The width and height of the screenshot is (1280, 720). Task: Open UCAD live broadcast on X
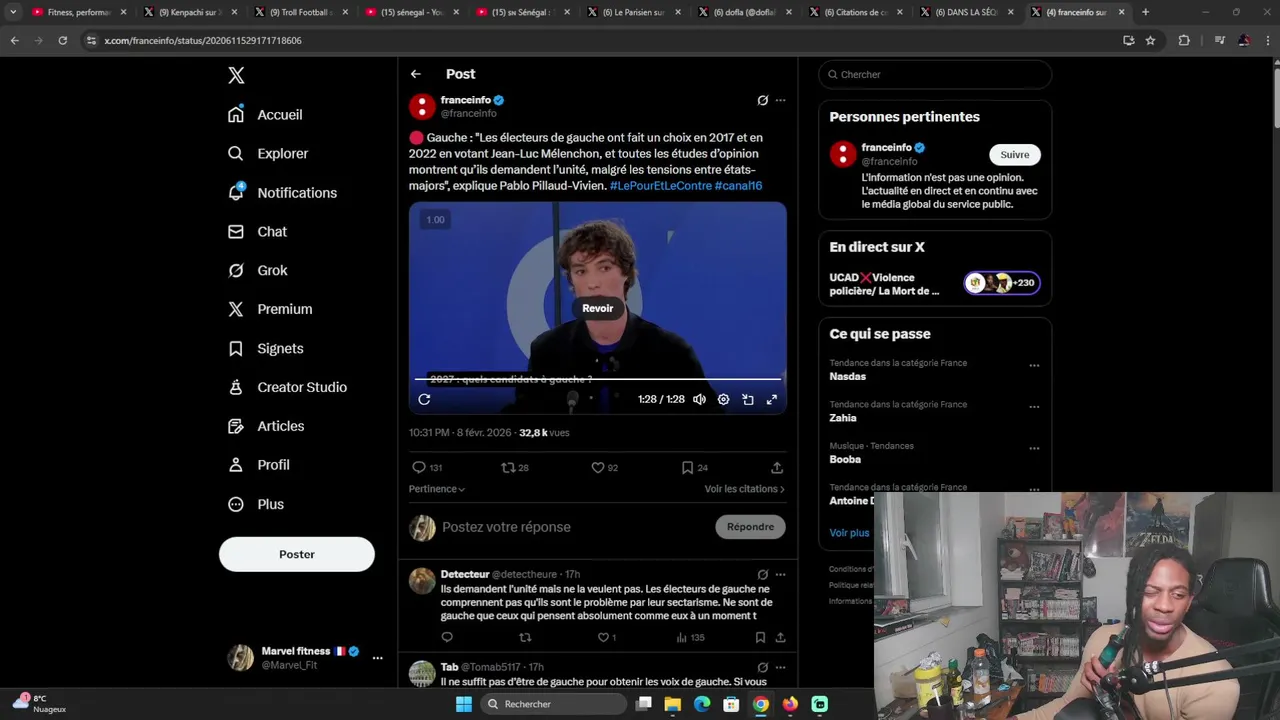click(x=935, y=284)
